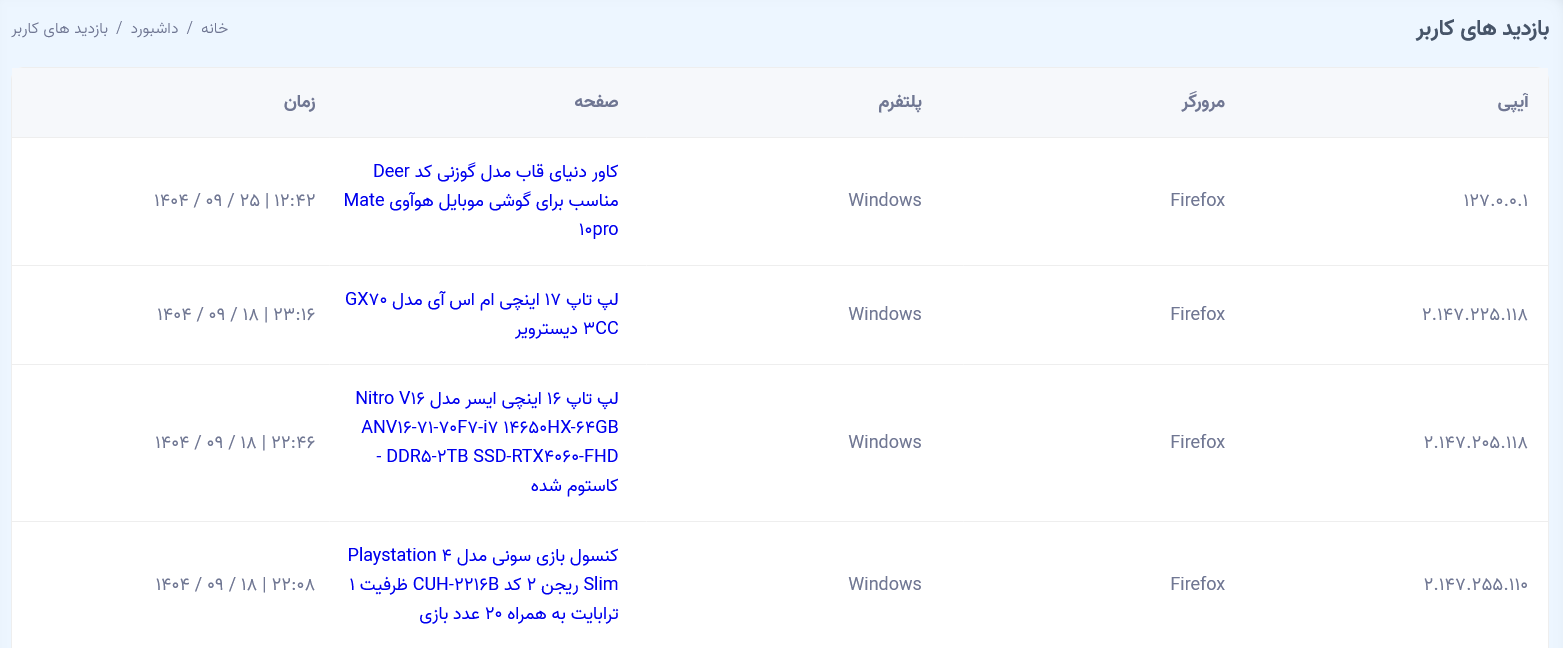The width and height of the screenshot is (1563, 648).
Task: Select the visit time 22:08 cell
Action: point(234,584)
